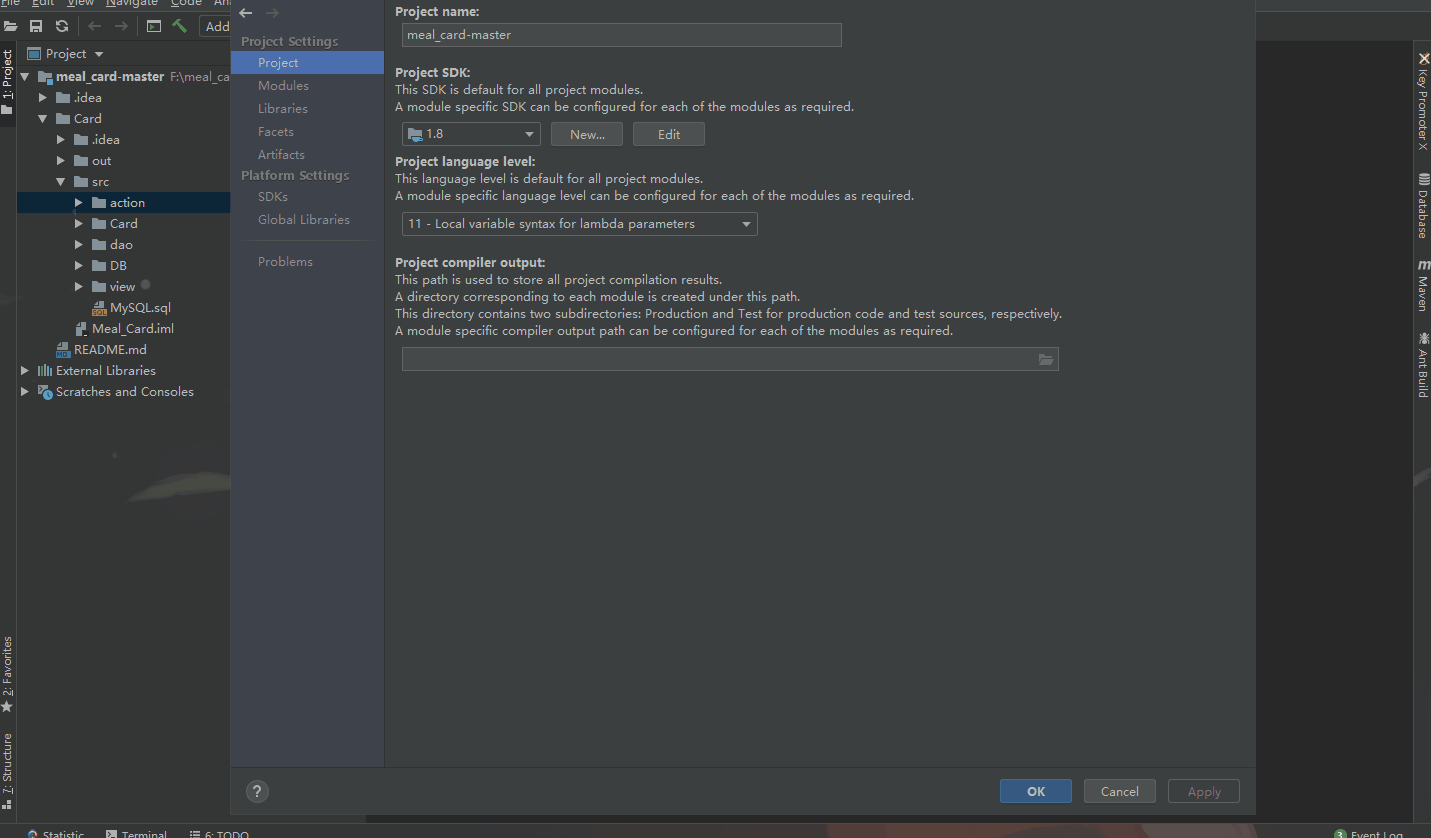Image resolution: width=1431 pixels, height=838 pixels.
Task: Open the Edit menu
Action: point(43,4)
